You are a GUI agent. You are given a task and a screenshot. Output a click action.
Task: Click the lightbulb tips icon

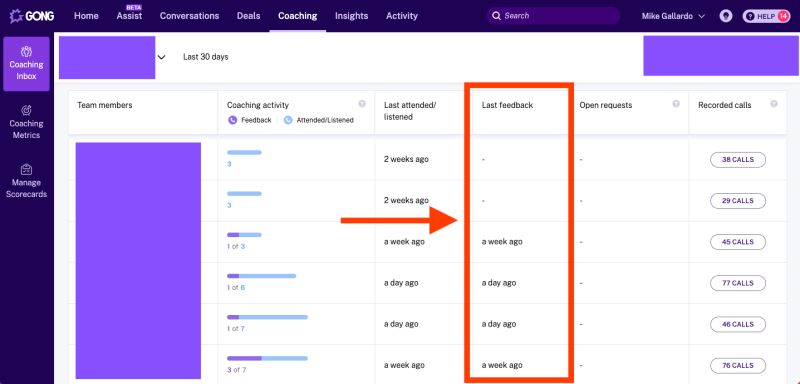[x=726, y=16]
